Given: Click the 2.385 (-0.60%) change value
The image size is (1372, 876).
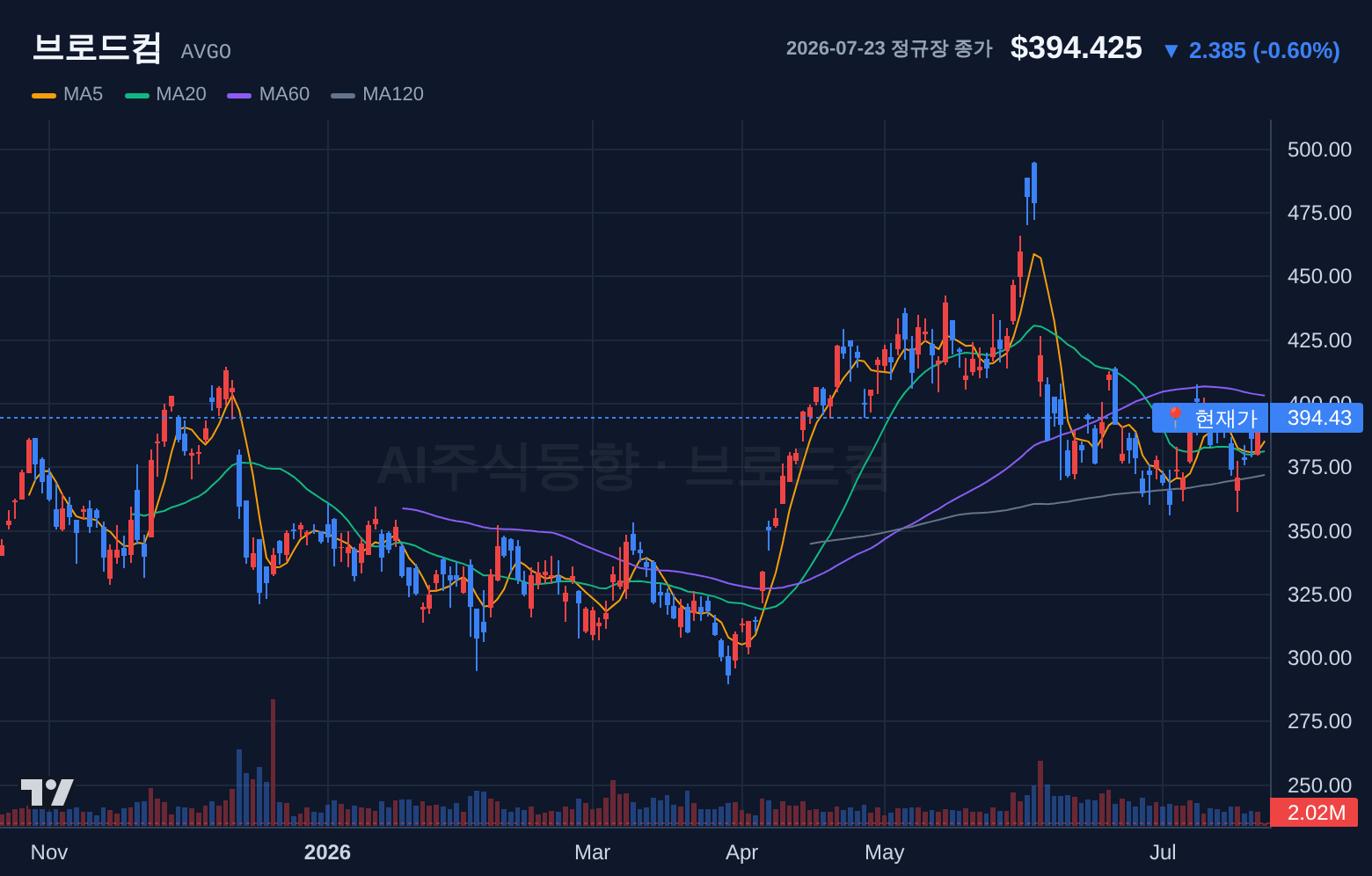Looking at the screenshot, I should 1264,51.
